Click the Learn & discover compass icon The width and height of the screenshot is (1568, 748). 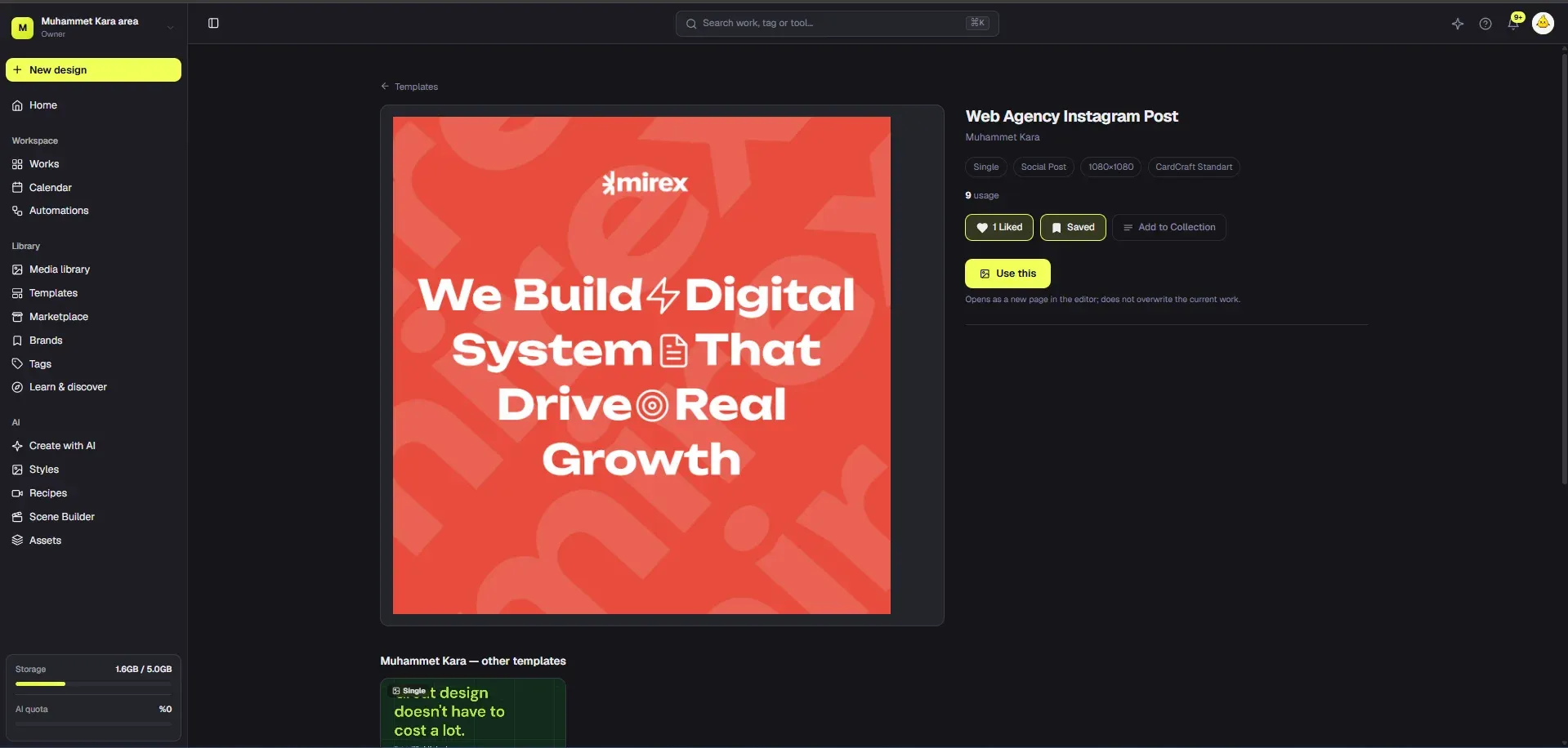pyautogui.click(x=17, y=387)
